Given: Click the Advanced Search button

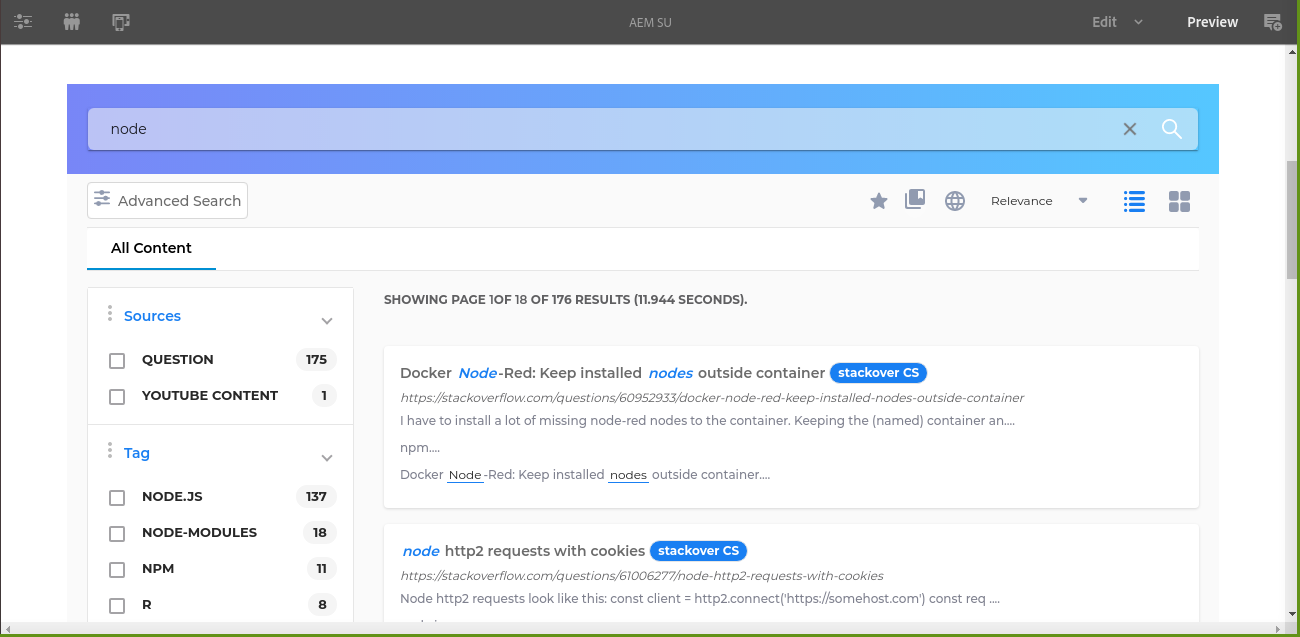Looking at the screenshot, I should click(167, 201).
